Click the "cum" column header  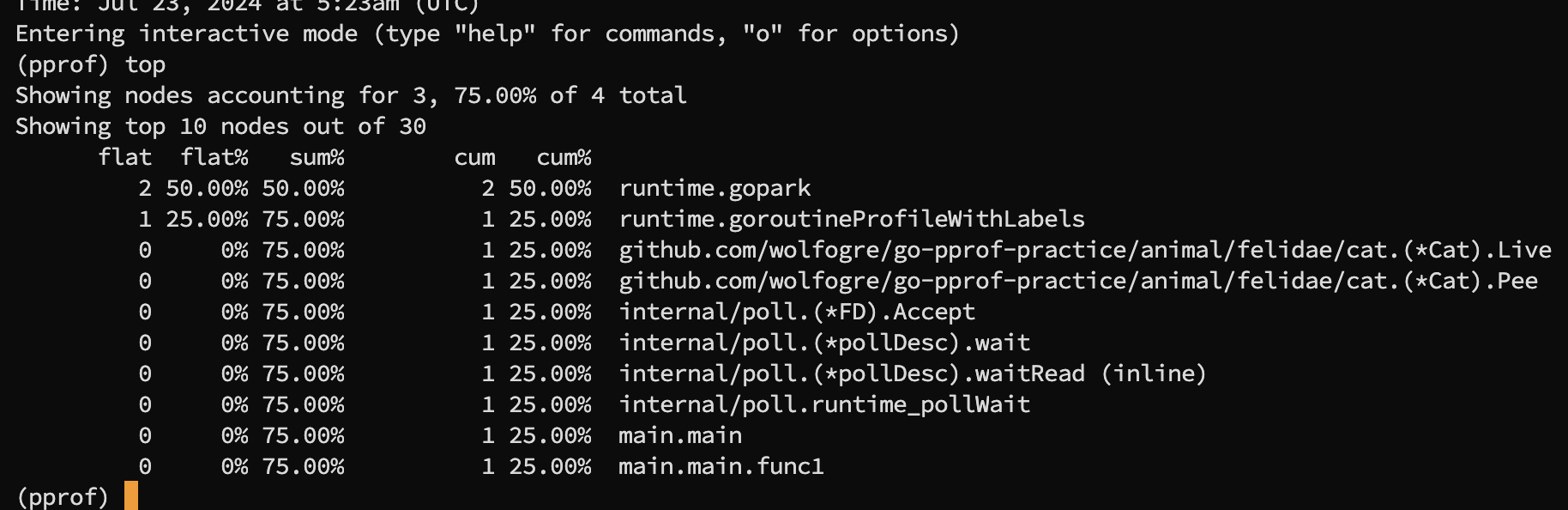pos(474,157)
